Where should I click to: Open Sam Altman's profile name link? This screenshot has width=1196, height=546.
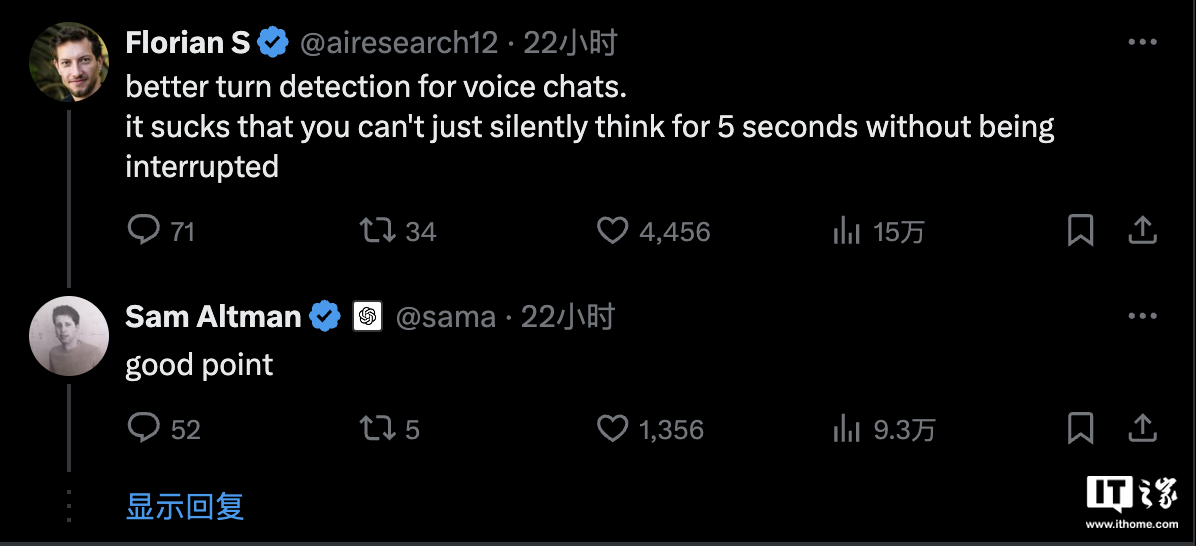point(213,317)
